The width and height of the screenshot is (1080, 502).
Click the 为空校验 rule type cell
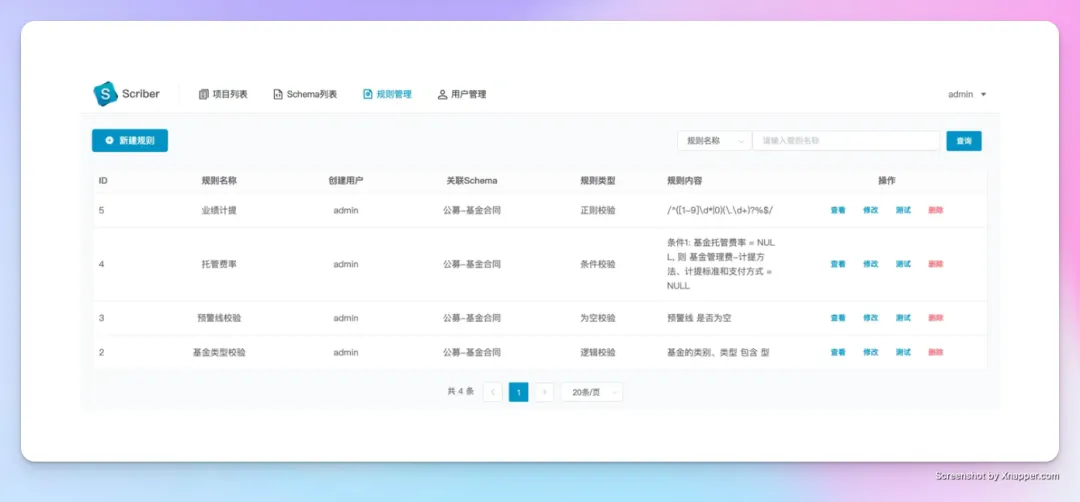(598, 318)
